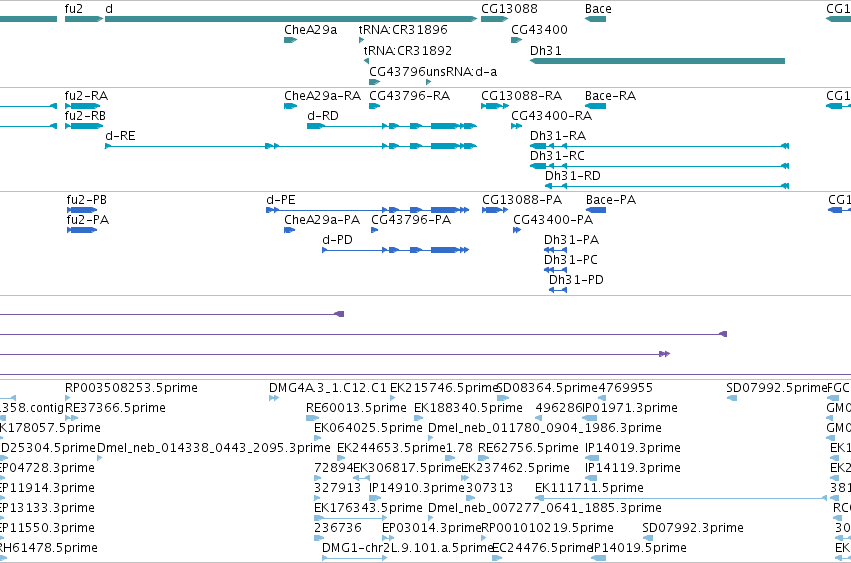This screenshot has height=563, width=851.
Task: Click the Dh31 gene span bar
Action: click(x=657, y=61)
